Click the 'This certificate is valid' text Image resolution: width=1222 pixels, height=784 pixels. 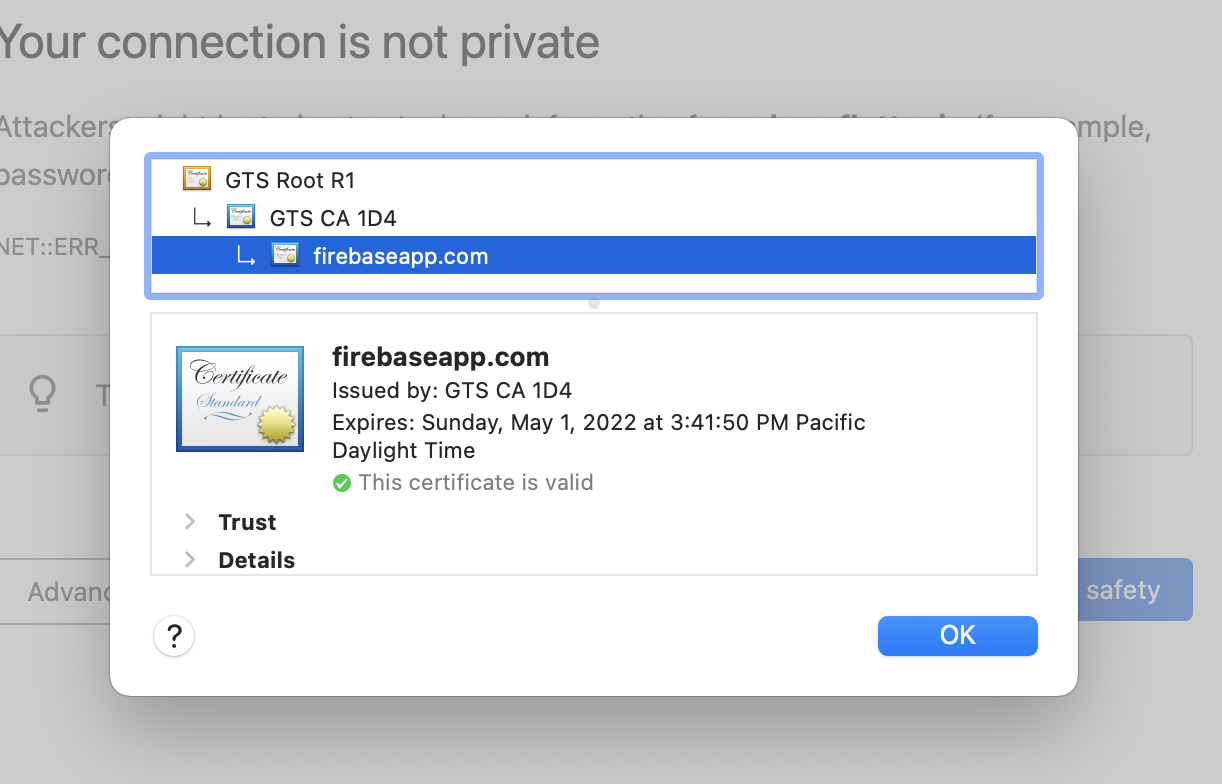475,482
